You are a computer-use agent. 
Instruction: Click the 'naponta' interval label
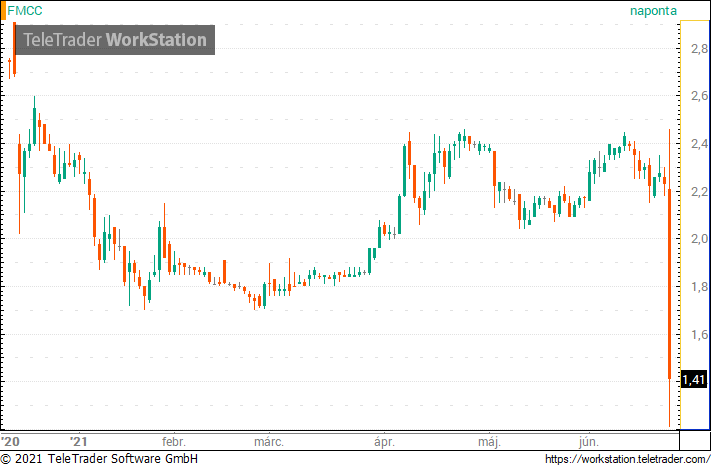pos(653,11)
